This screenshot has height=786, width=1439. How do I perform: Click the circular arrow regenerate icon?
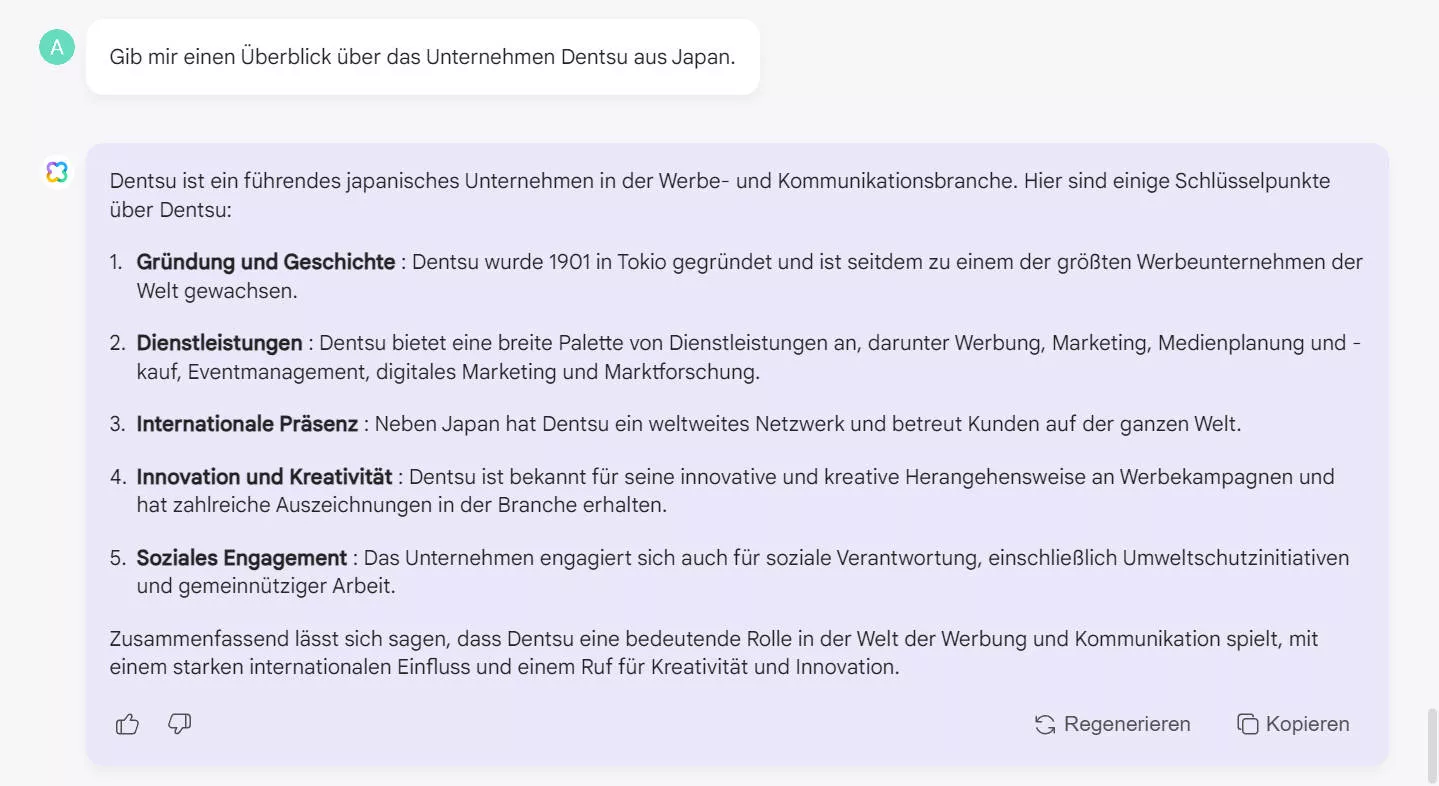pos(1043,723)
